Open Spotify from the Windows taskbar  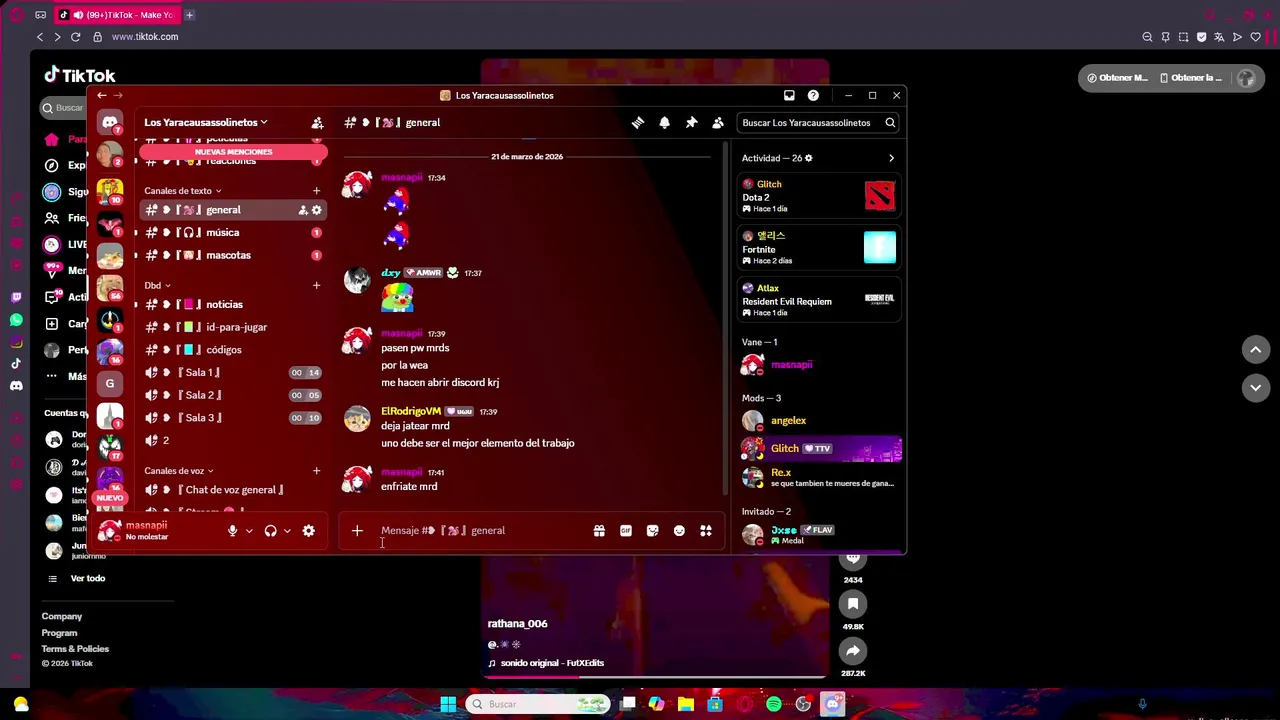(774, 704)
